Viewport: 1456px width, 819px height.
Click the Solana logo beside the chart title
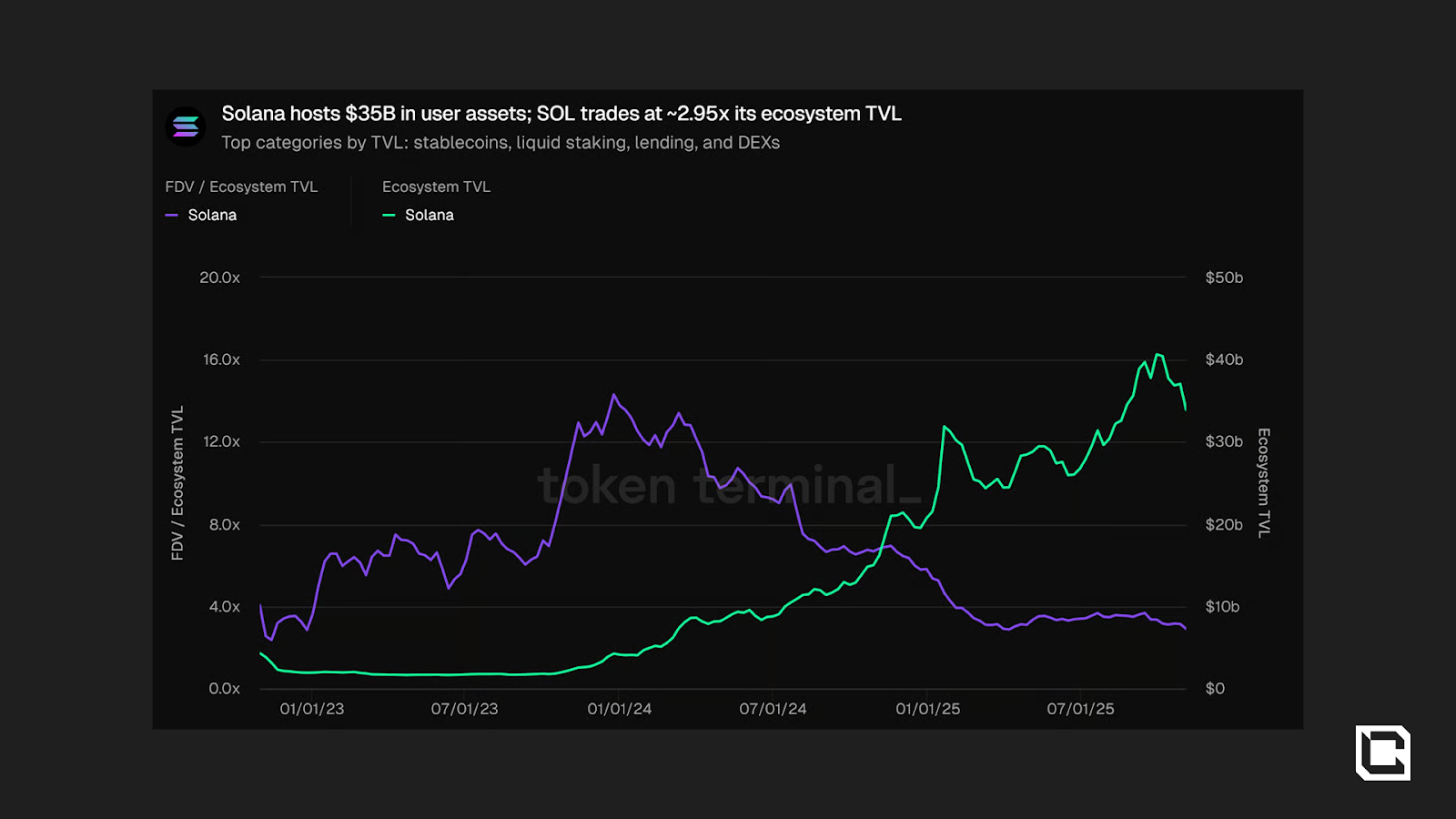pos(186,126)
